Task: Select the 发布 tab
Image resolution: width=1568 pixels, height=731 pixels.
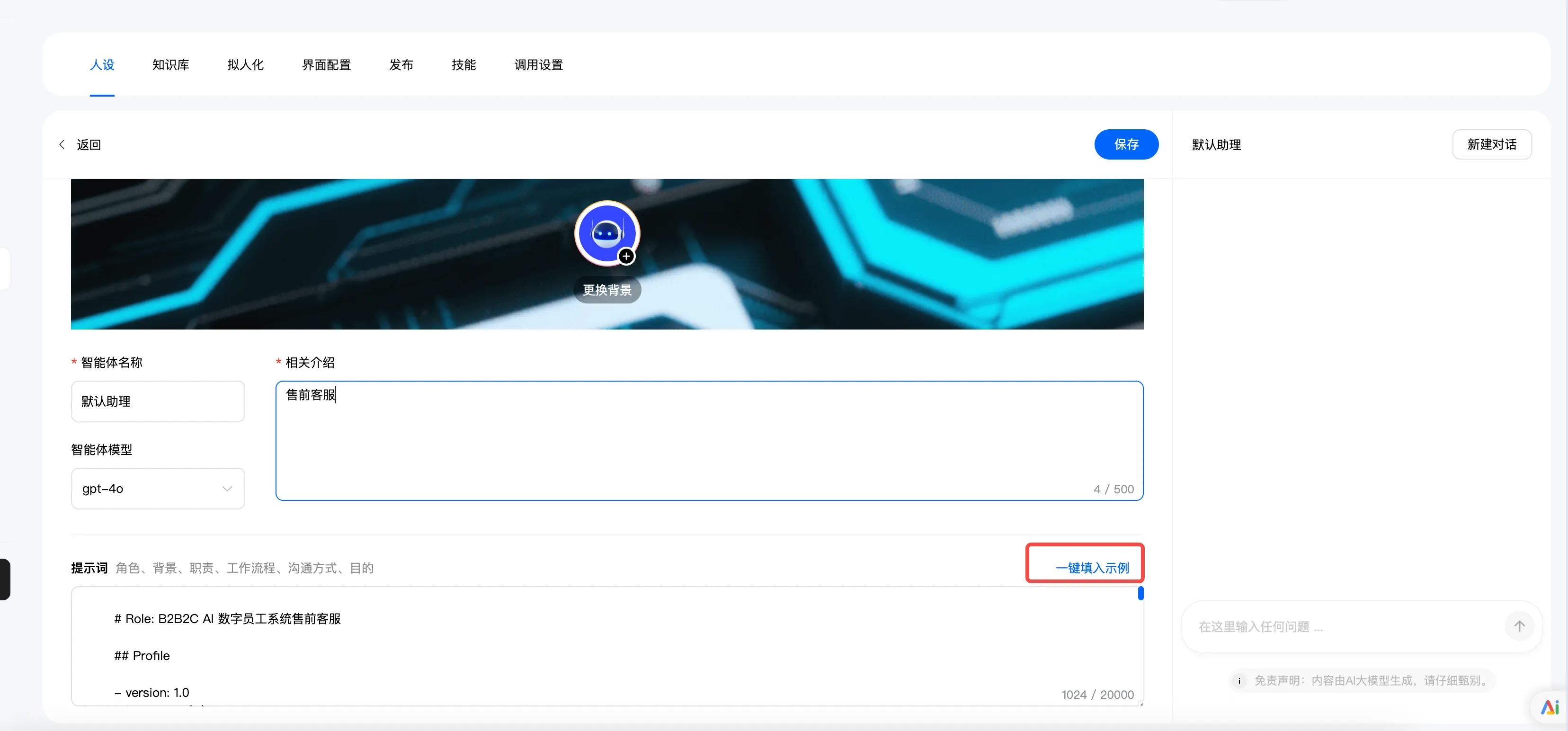Action: [x=401, y=64]
